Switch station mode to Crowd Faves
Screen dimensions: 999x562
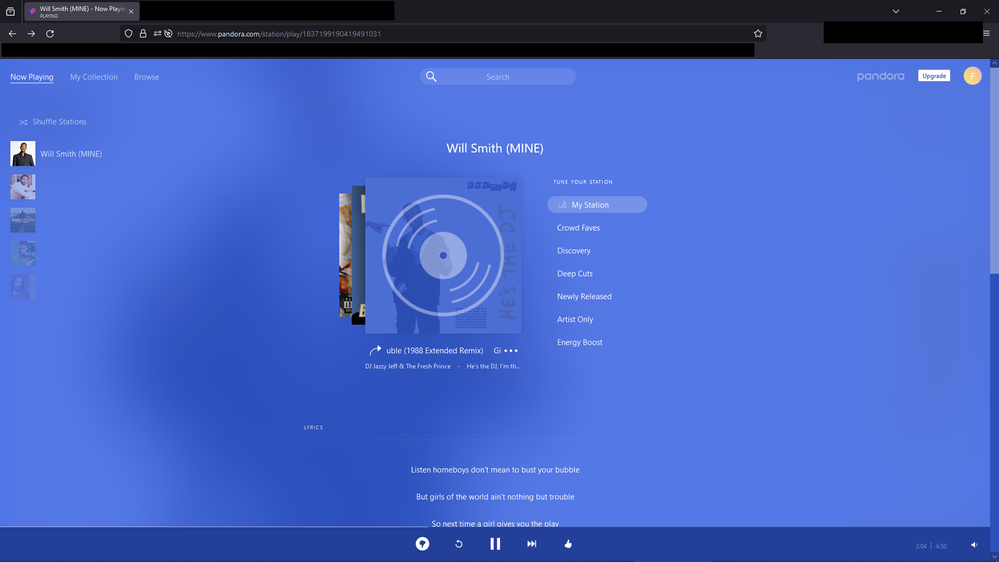[578, 228]
